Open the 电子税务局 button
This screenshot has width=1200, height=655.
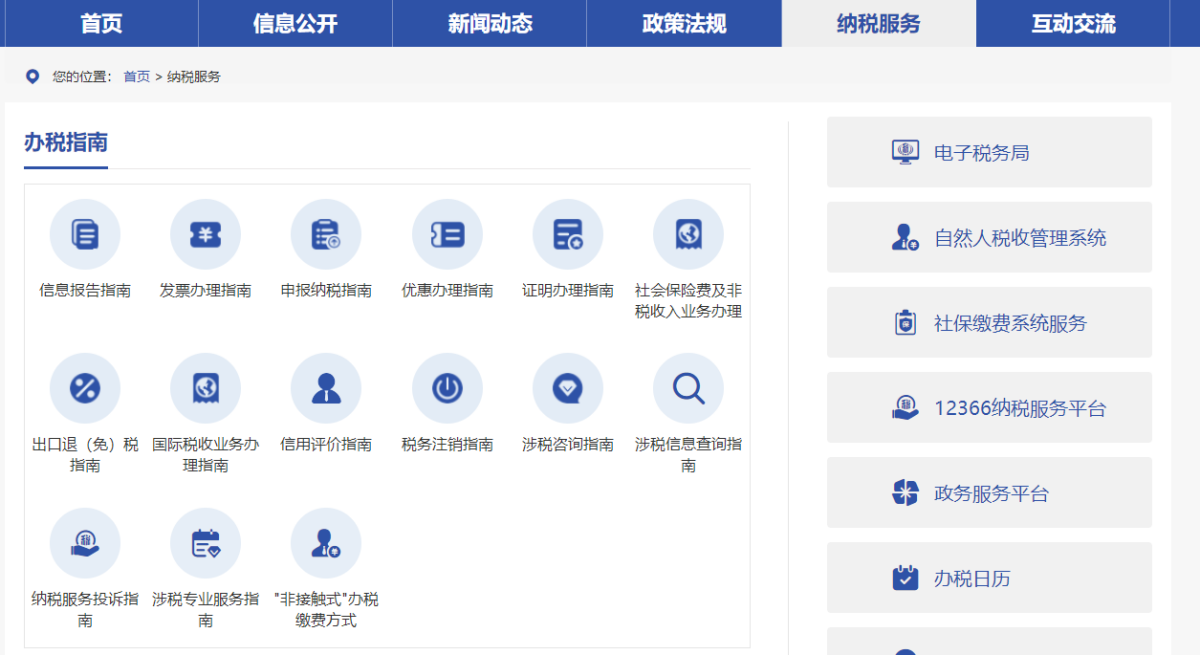pyautogui.click(x=989, y=152)
